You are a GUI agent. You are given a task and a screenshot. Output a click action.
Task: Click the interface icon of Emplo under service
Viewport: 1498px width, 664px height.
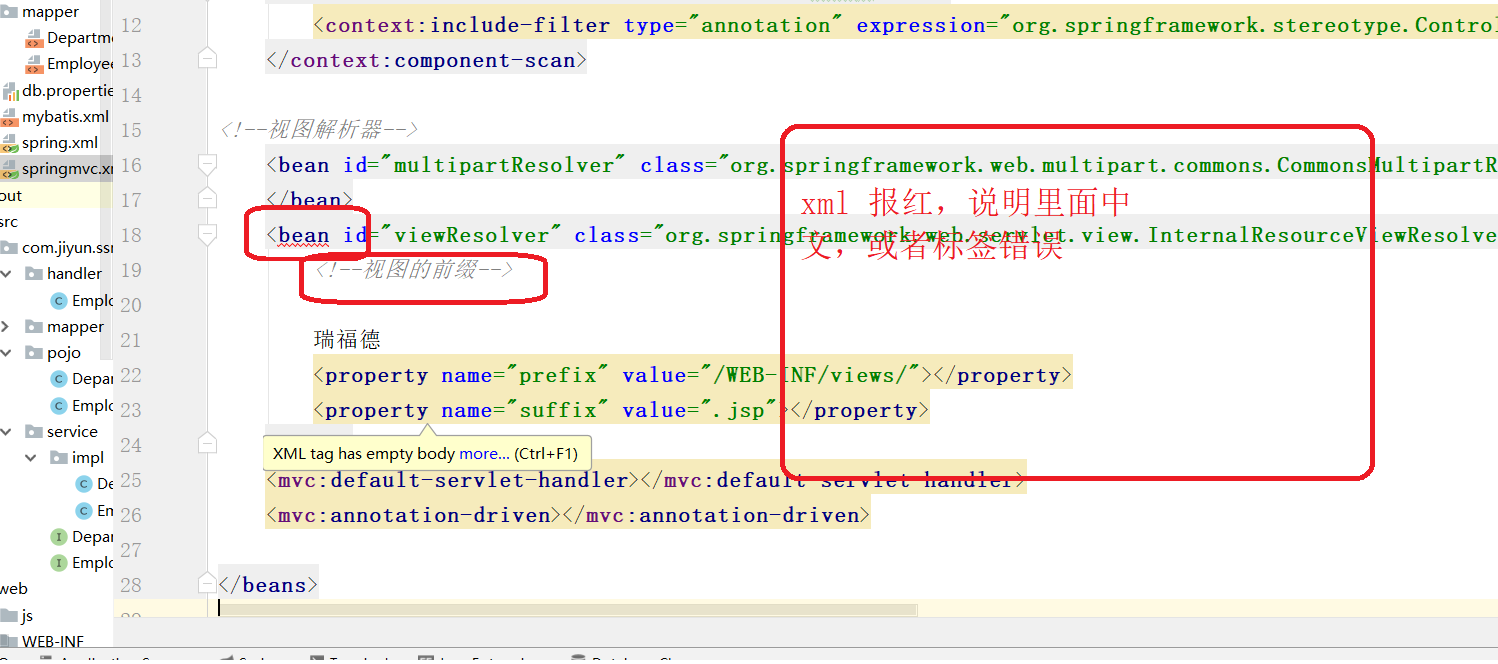click(59, 563)
